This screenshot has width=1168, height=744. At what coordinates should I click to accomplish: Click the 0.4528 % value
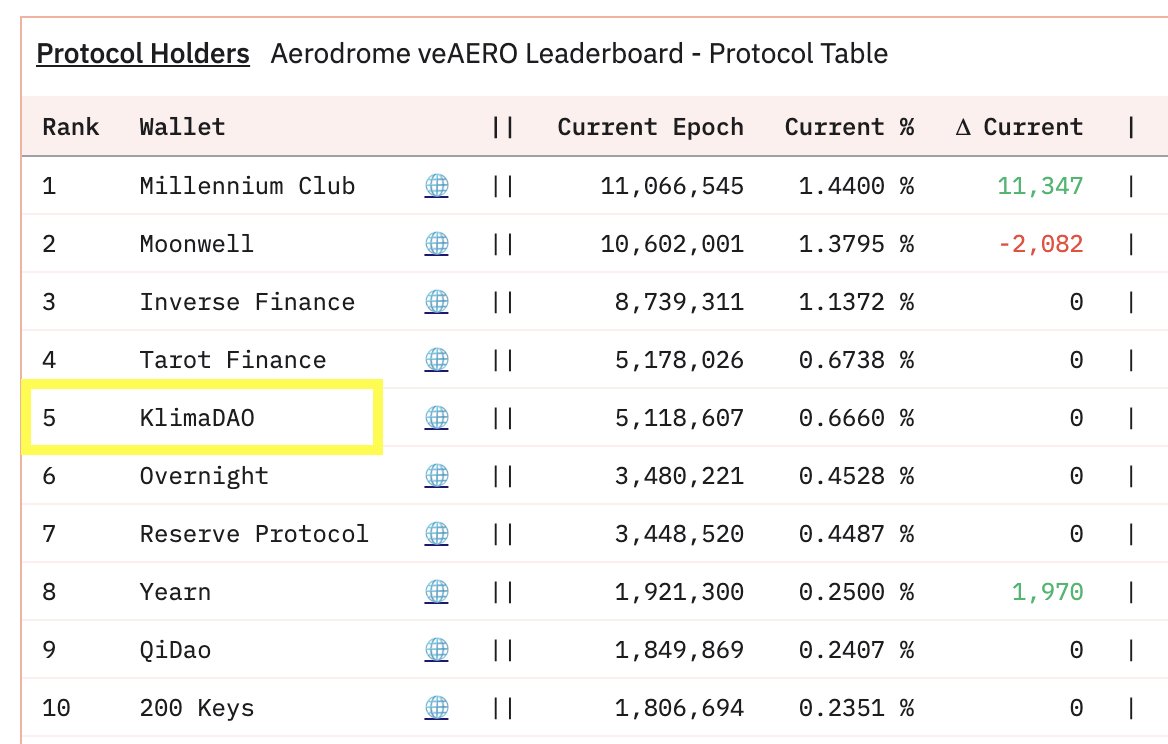pos(857,476)
